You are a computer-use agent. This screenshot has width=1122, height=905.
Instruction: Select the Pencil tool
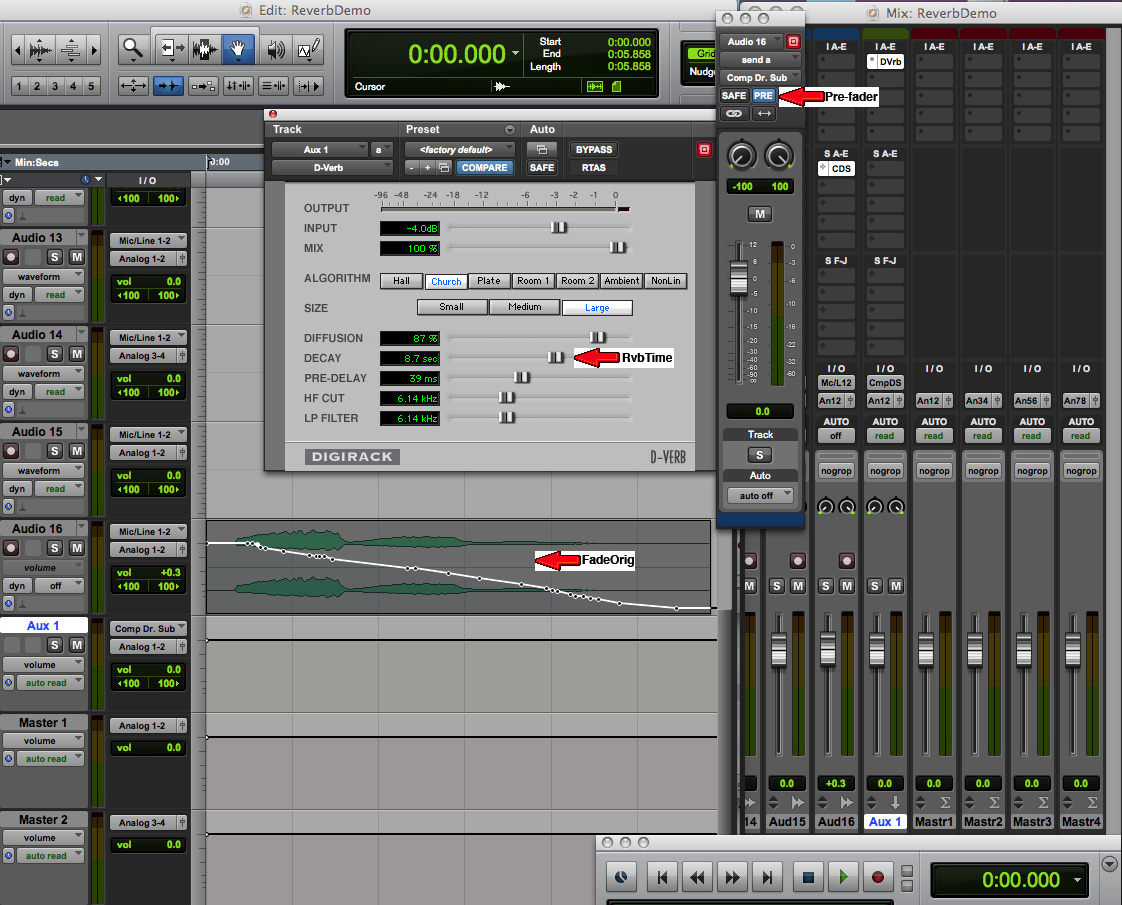click(309, 48)
